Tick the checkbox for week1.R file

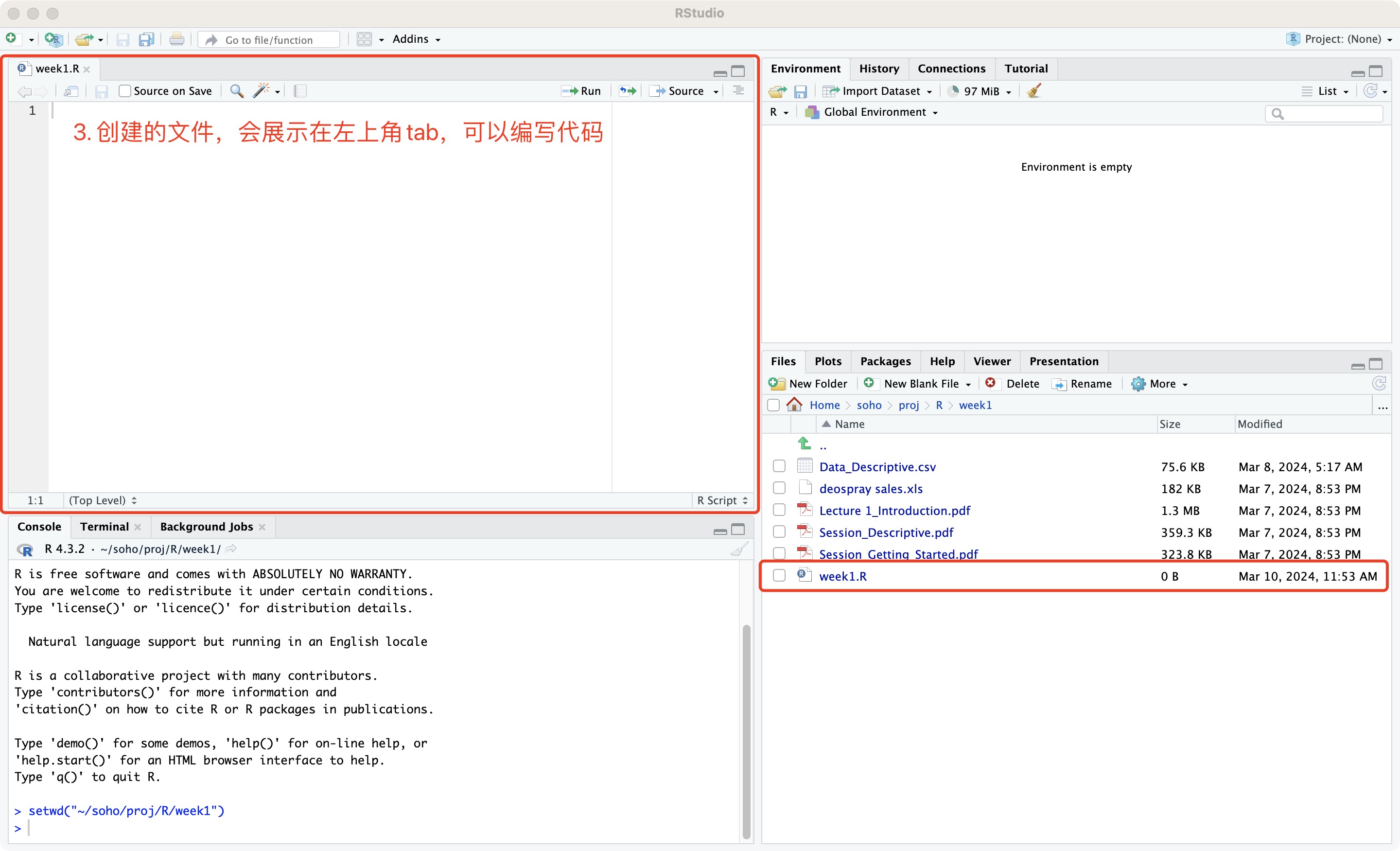click(x=779, y=576)
